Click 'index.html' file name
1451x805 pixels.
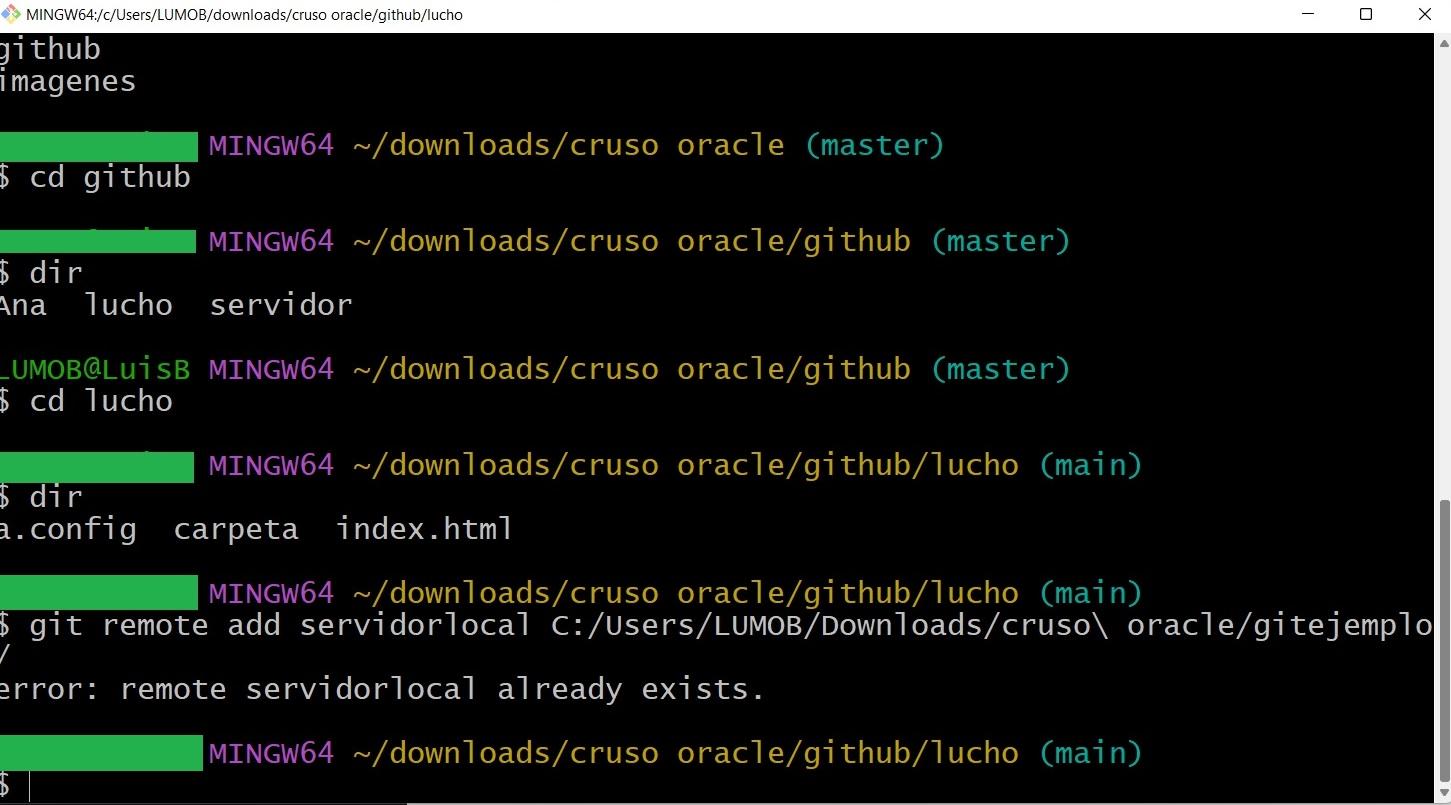point(424,529)
